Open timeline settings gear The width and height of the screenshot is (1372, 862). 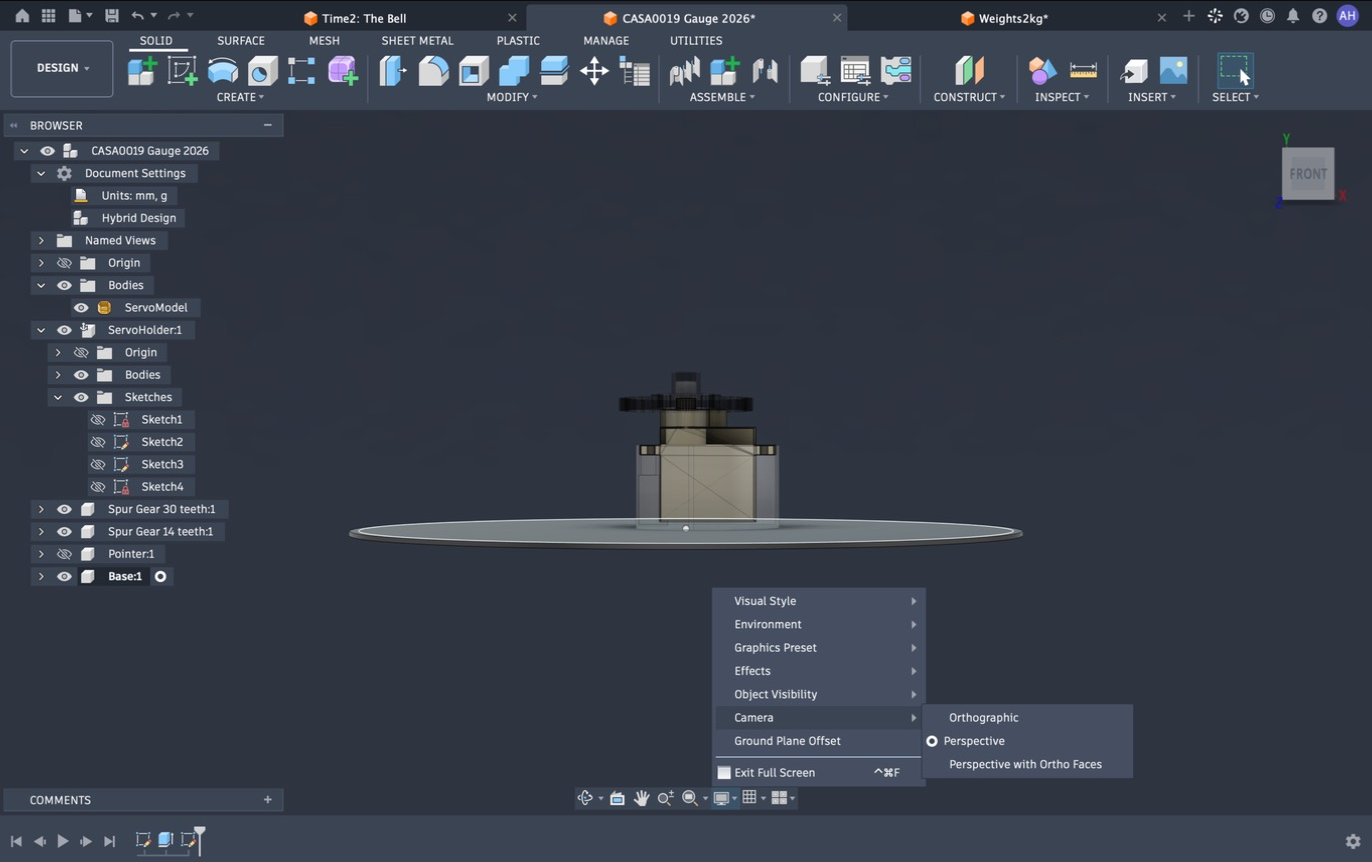[x=1353, y=841]
